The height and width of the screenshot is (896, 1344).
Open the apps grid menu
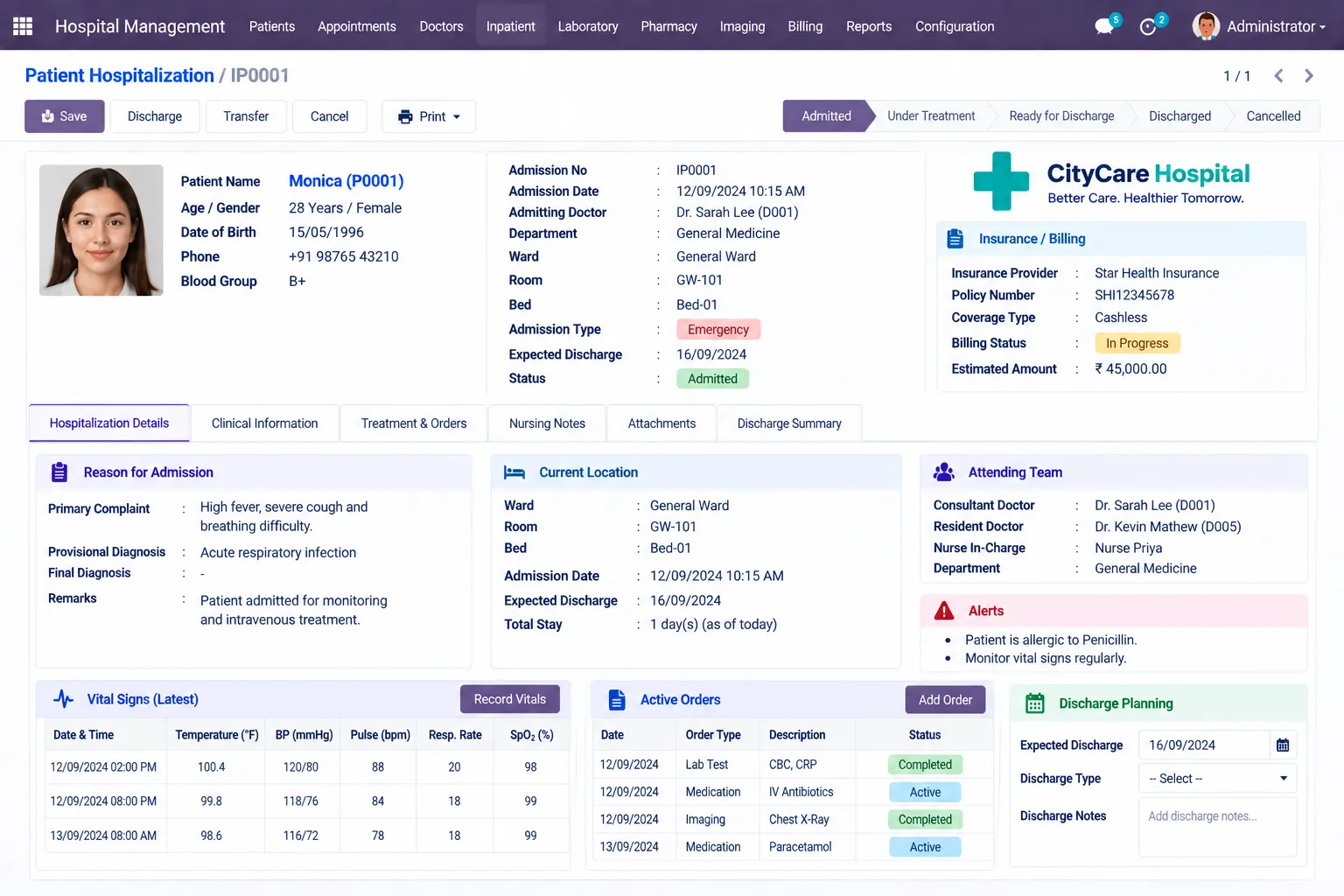click(x=23, y=26)
